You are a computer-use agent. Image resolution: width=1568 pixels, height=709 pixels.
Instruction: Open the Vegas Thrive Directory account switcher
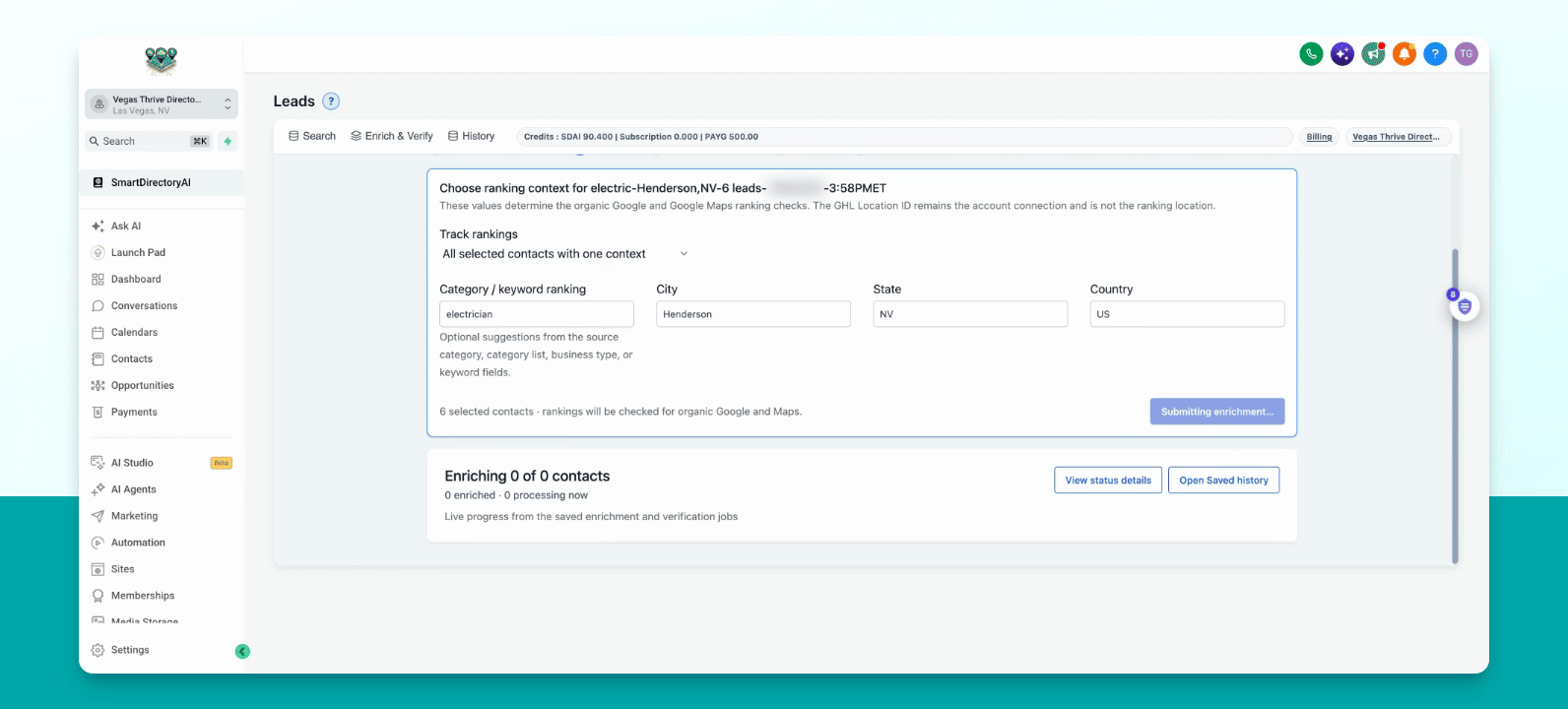coord(162,104)
